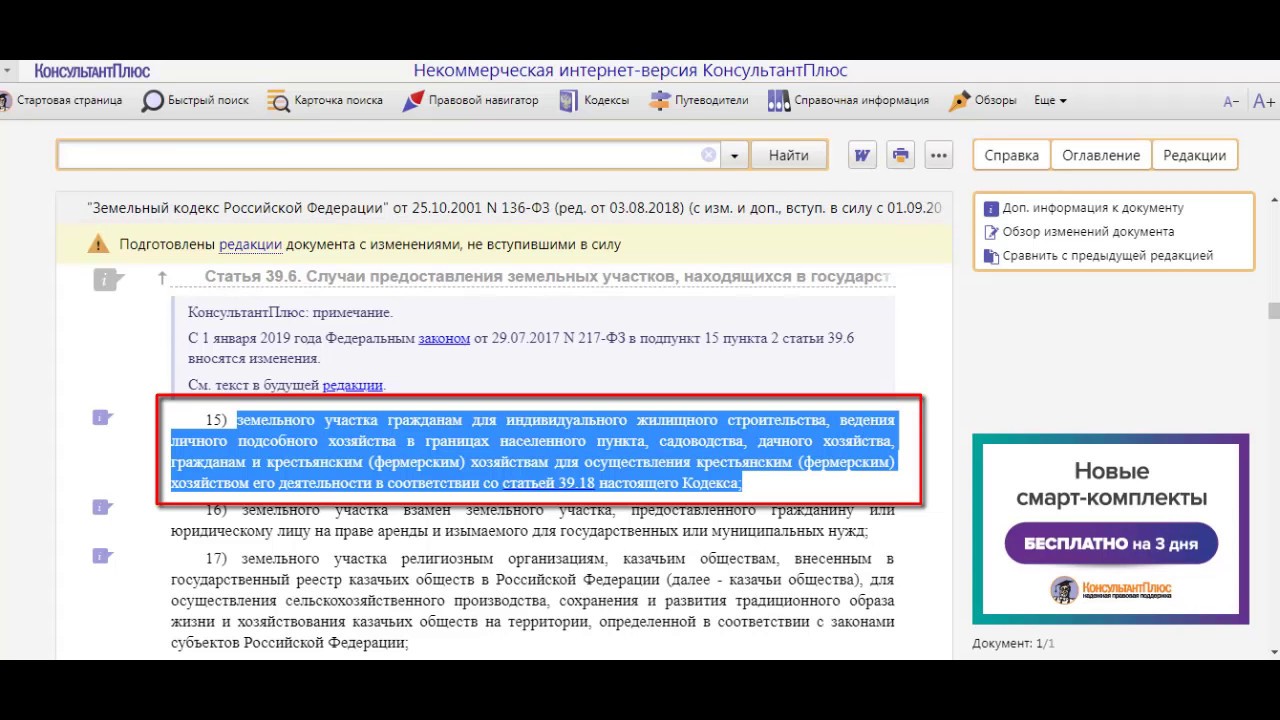Switch to the Оглавление tab
This screenshot has height=720, width=1280.
pos(1101,155)
